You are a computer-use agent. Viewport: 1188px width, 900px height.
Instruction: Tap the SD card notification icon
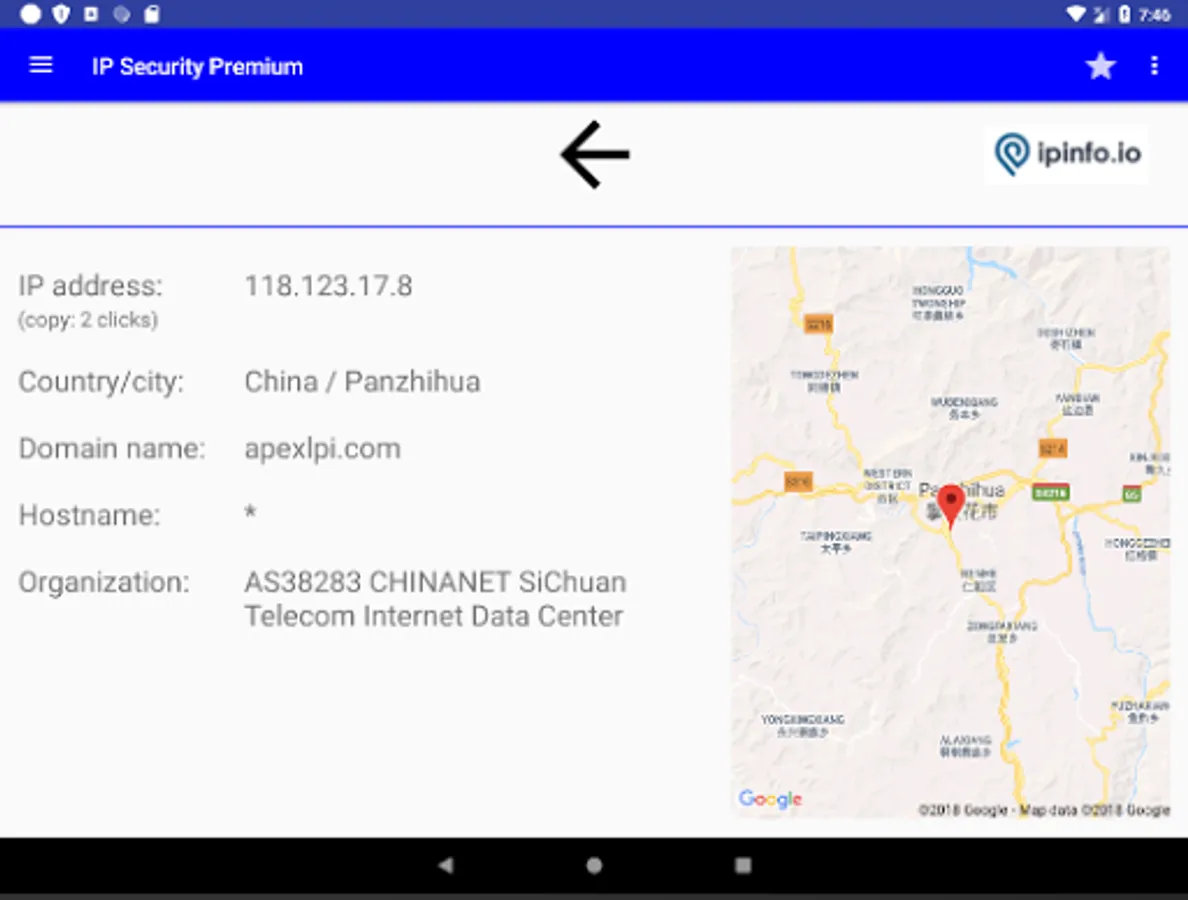point(152,14)
